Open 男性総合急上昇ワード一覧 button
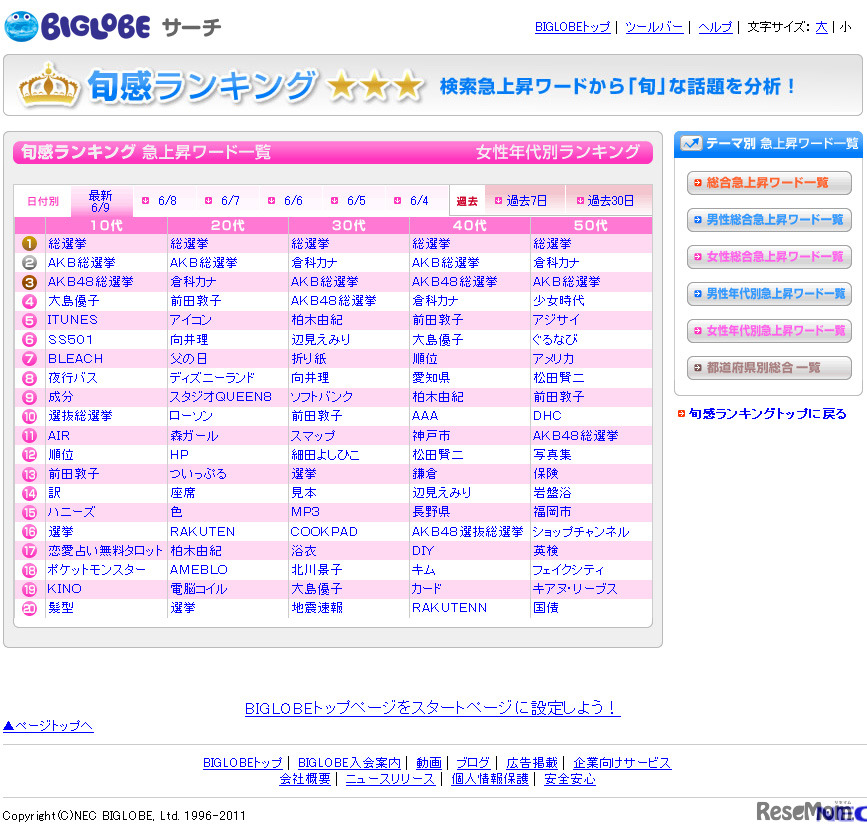 (768, 220)
